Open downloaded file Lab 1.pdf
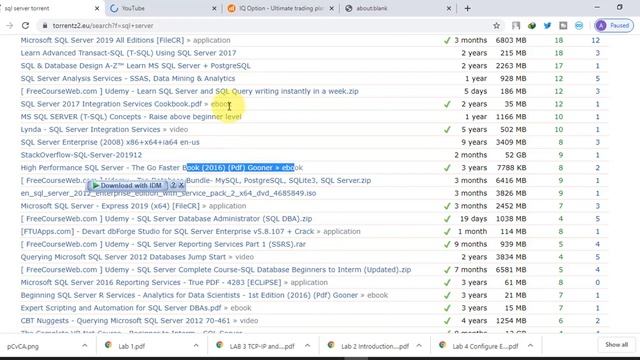Image resolution: width=640 pixels, height=360 pixels. coord(131,346)
